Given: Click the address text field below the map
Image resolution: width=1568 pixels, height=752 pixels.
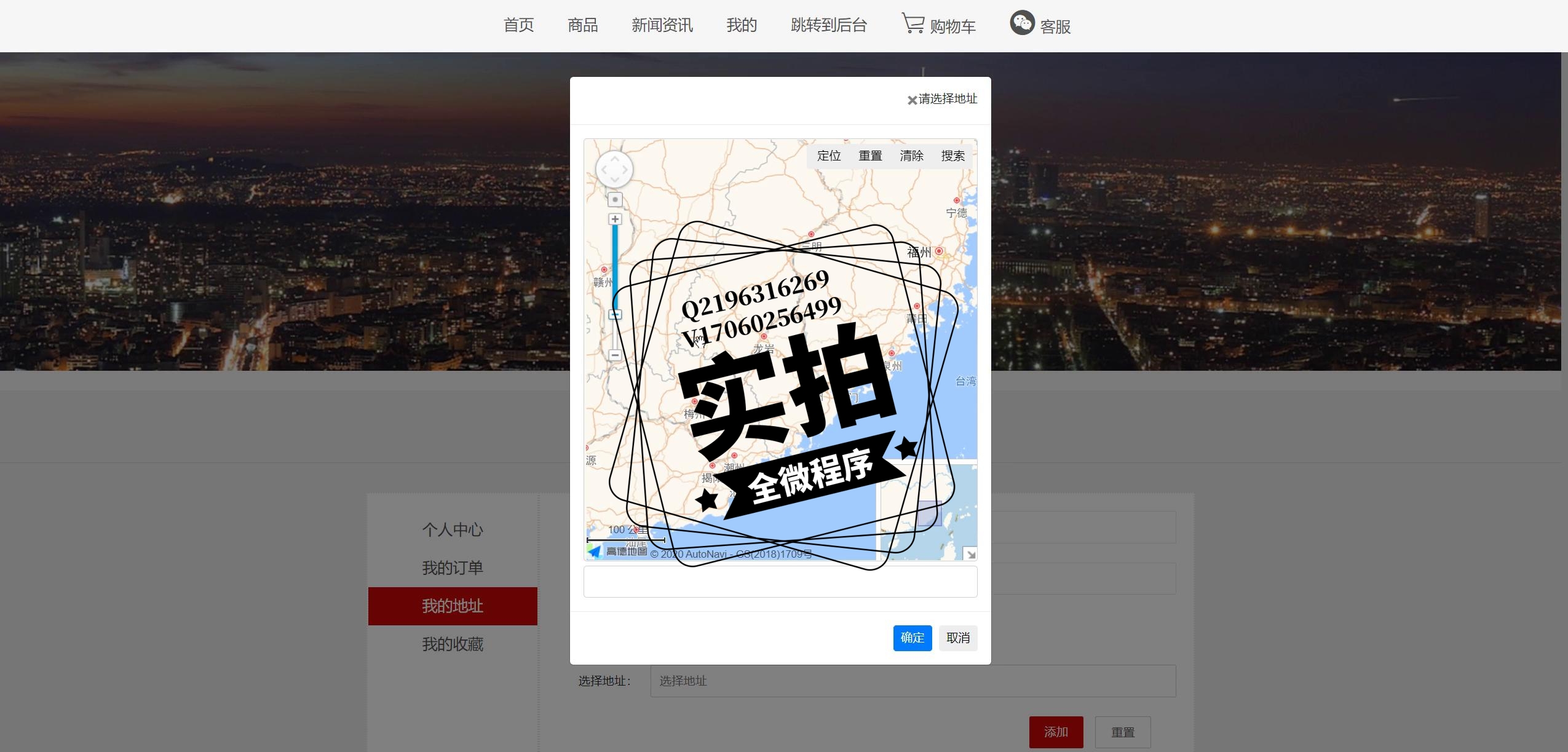Looking at the screenshot, I should pos(780,582).
